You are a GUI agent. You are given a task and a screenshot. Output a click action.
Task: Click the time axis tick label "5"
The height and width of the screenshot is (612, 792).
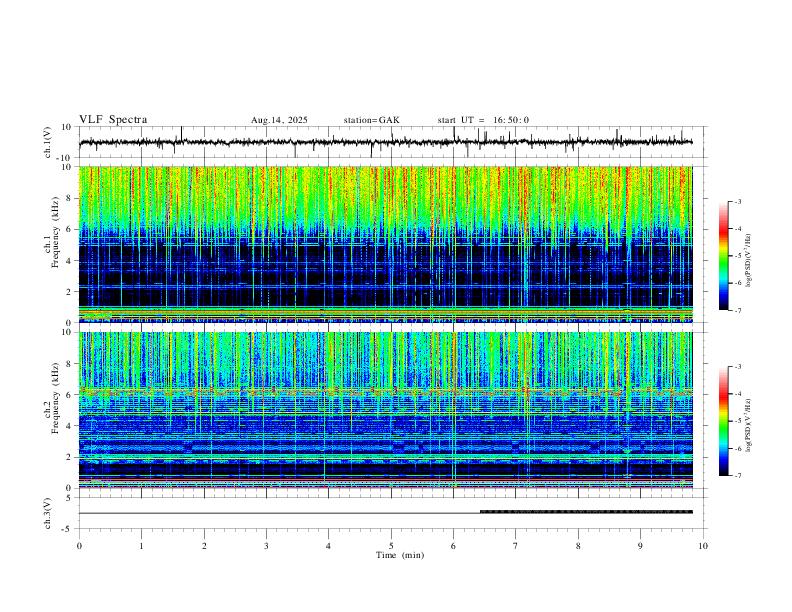point(391,546)
